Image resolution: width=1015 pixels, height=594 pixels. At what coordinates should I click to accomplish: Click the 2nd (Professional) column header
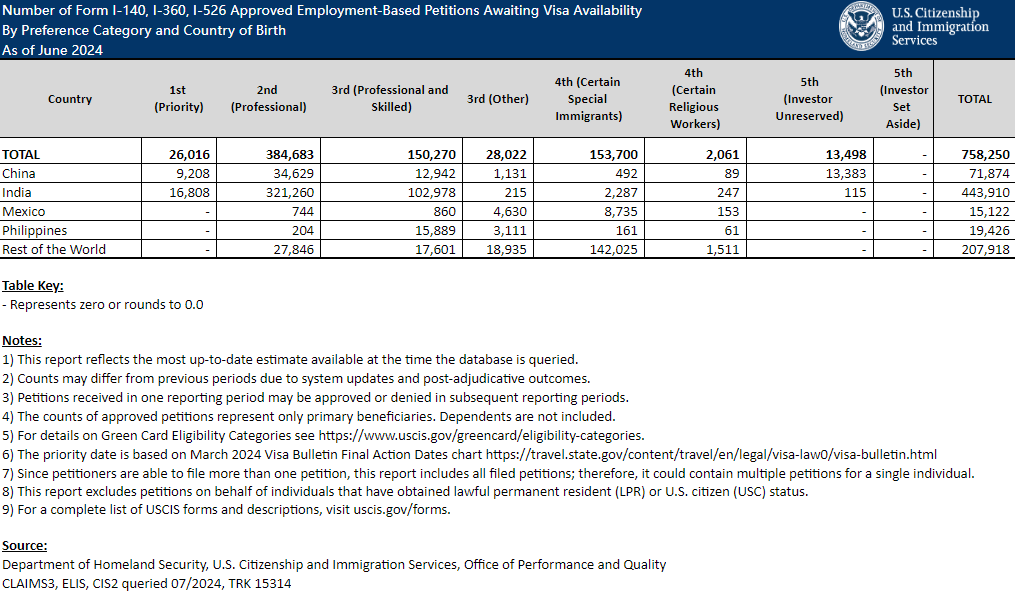(x=268, y=99)
